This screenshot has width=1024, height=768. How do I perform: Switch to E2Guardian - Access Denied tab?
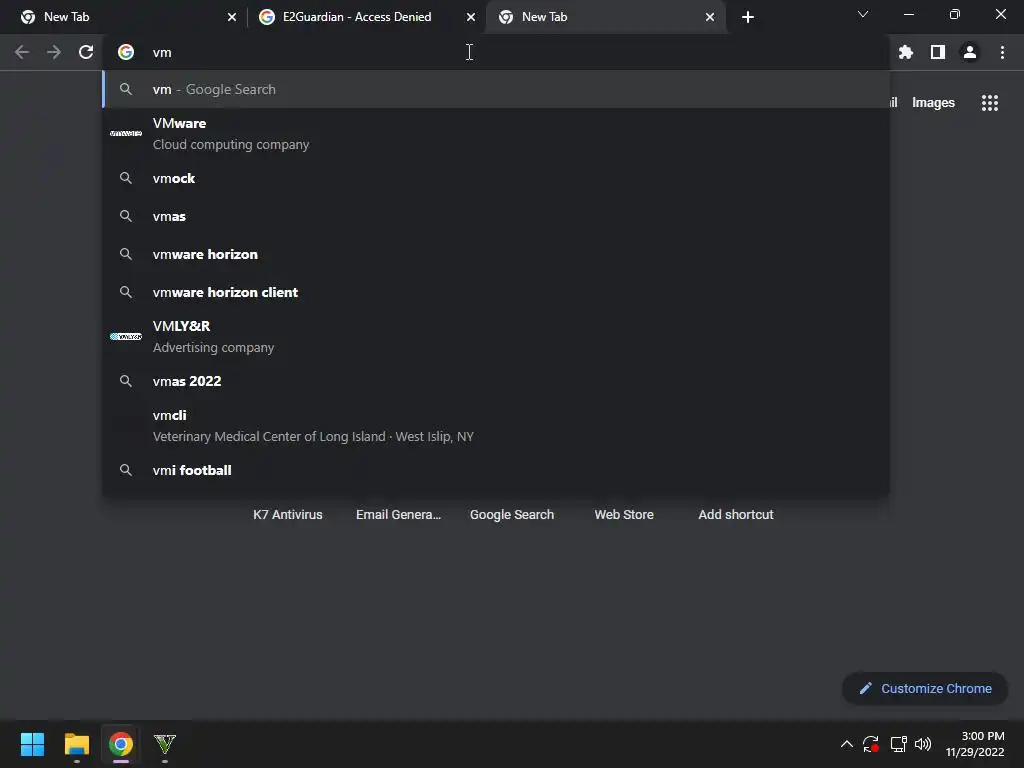(367, 17)
